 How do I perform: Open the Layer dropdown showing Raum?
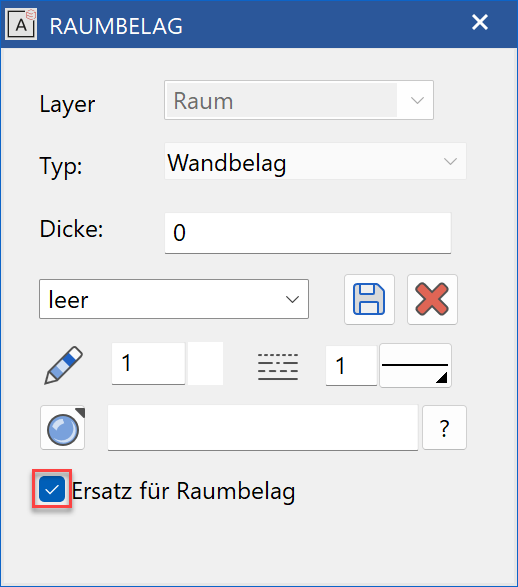point(299,100)
